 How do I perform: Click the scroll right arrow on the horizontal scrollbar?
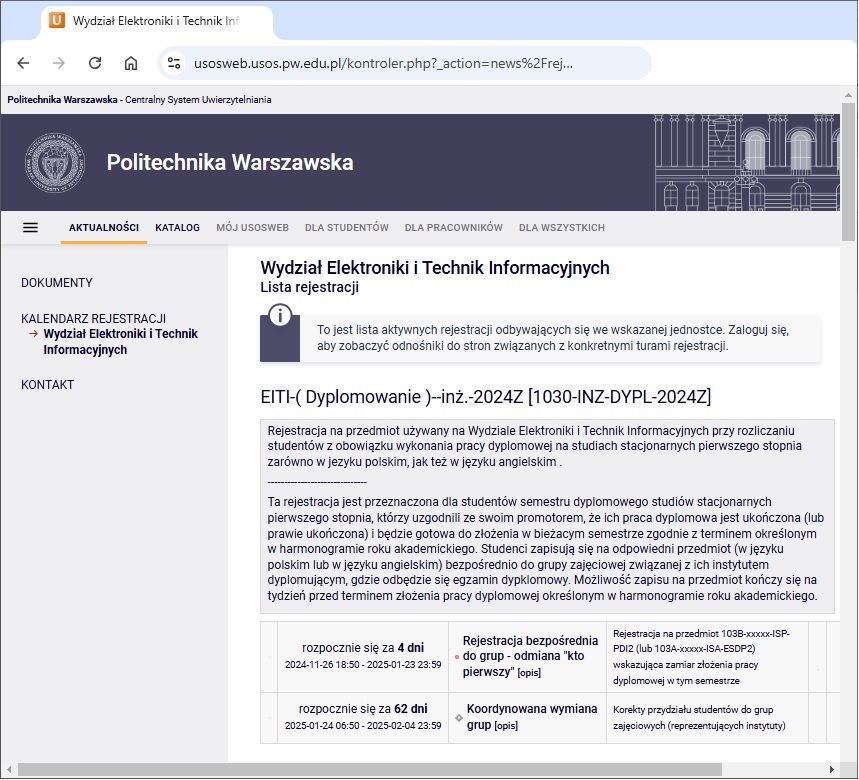(x=832, y=769)
